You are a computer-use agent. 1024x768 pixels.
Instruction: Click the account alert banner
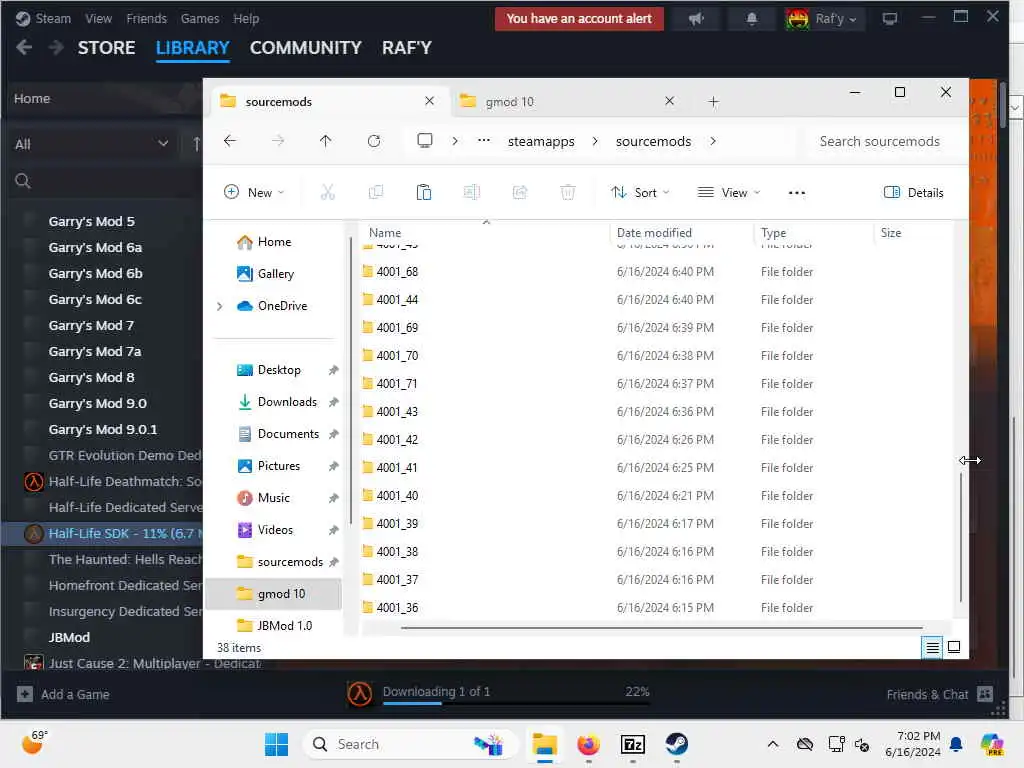(579, 19)
